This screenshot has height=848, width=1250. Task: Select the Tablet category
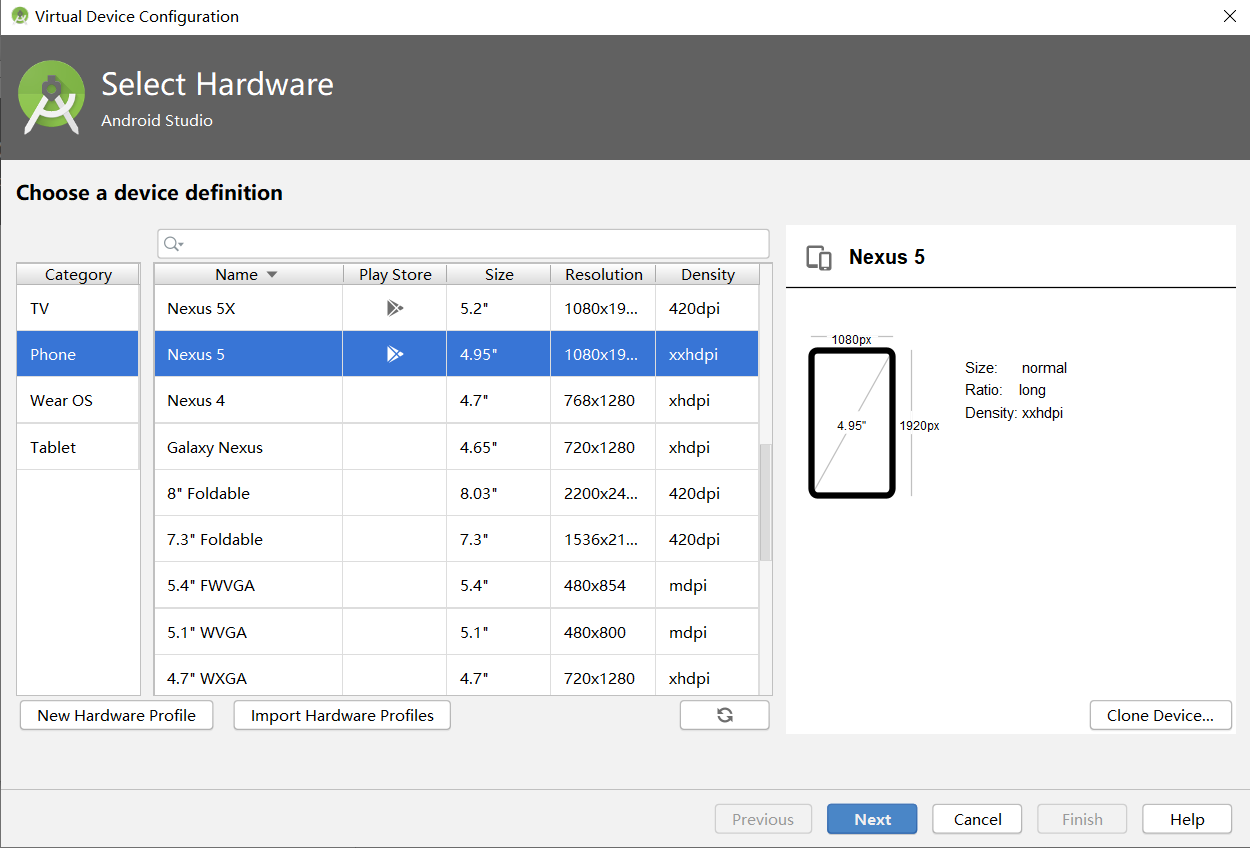pos(78,447)
